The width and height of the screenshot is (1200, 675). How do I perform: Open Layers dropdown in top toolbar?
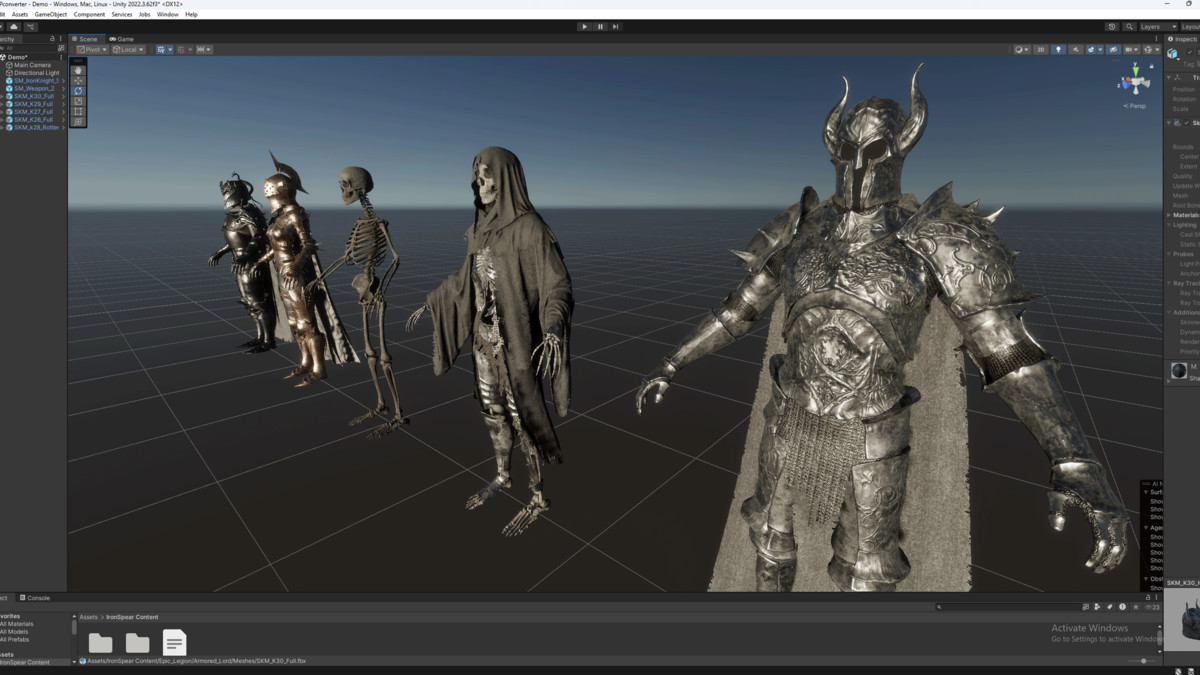(x=1157, y=27)
